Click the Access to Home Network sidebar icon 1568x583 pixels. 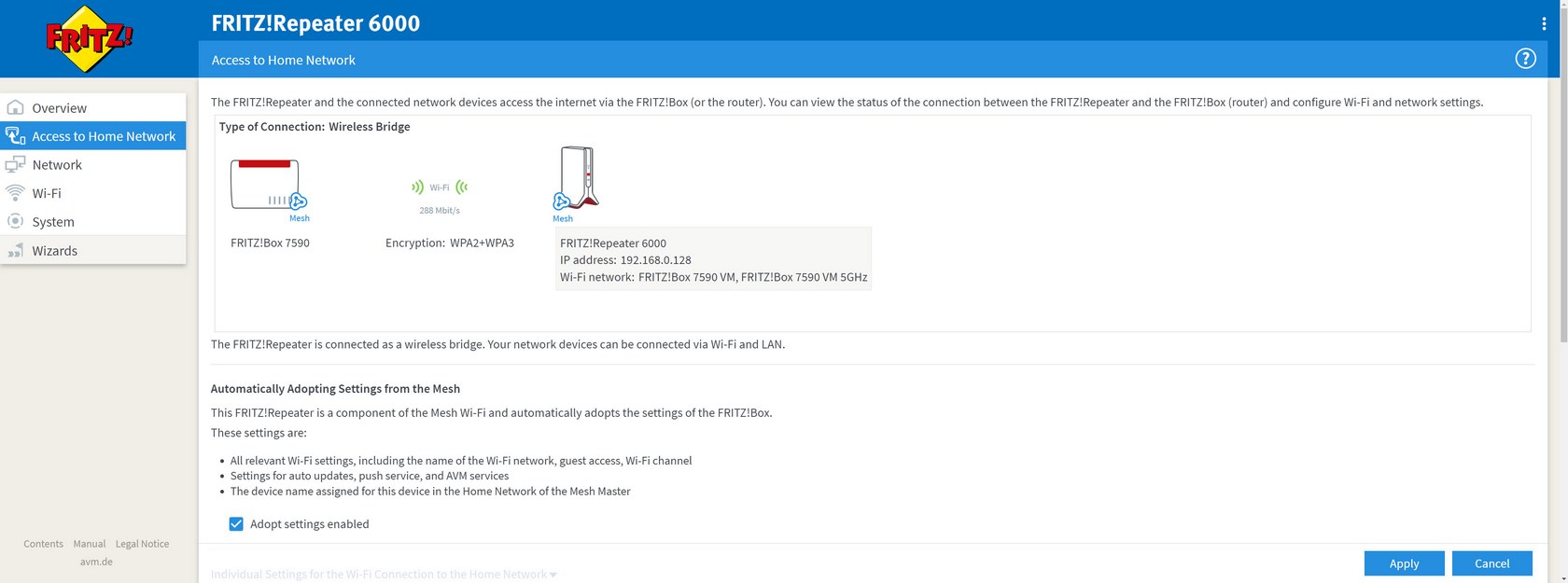pos(15,135)
